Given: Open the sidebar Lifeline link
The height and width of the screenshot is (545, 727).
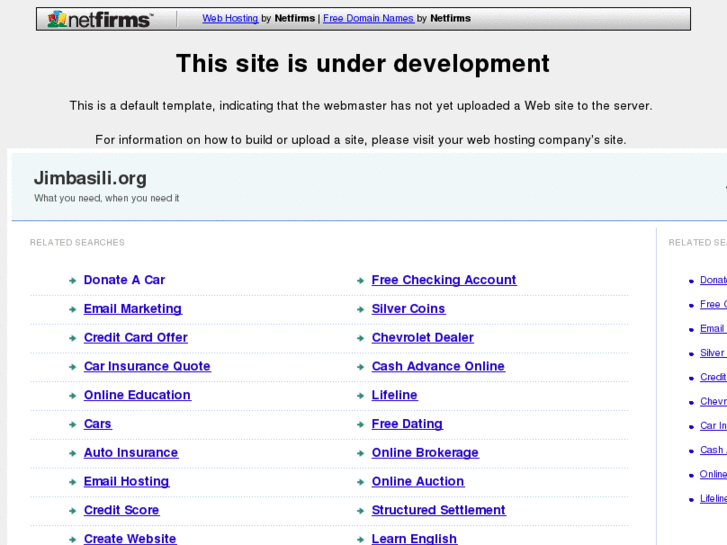Looking at the screenshot, I should tap(713, 498).
